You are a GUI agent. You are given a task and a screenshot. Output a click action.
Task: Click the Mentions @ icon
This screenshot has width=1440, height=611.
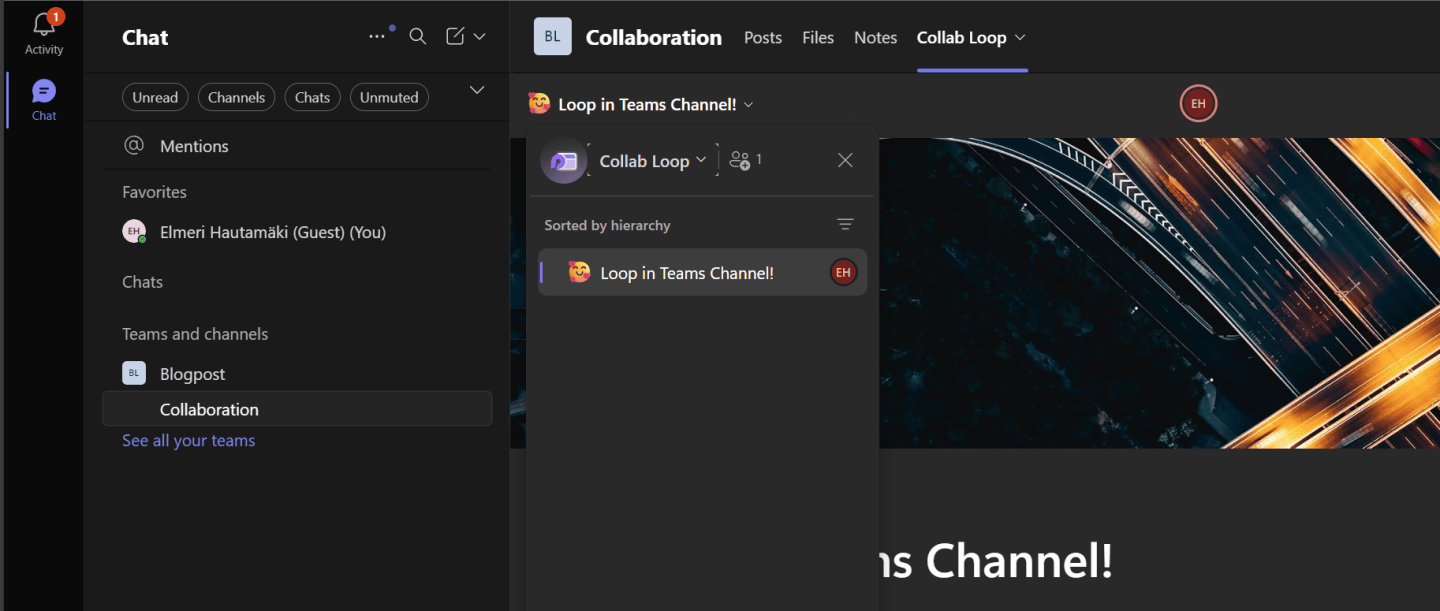click(x=134, y=146)
